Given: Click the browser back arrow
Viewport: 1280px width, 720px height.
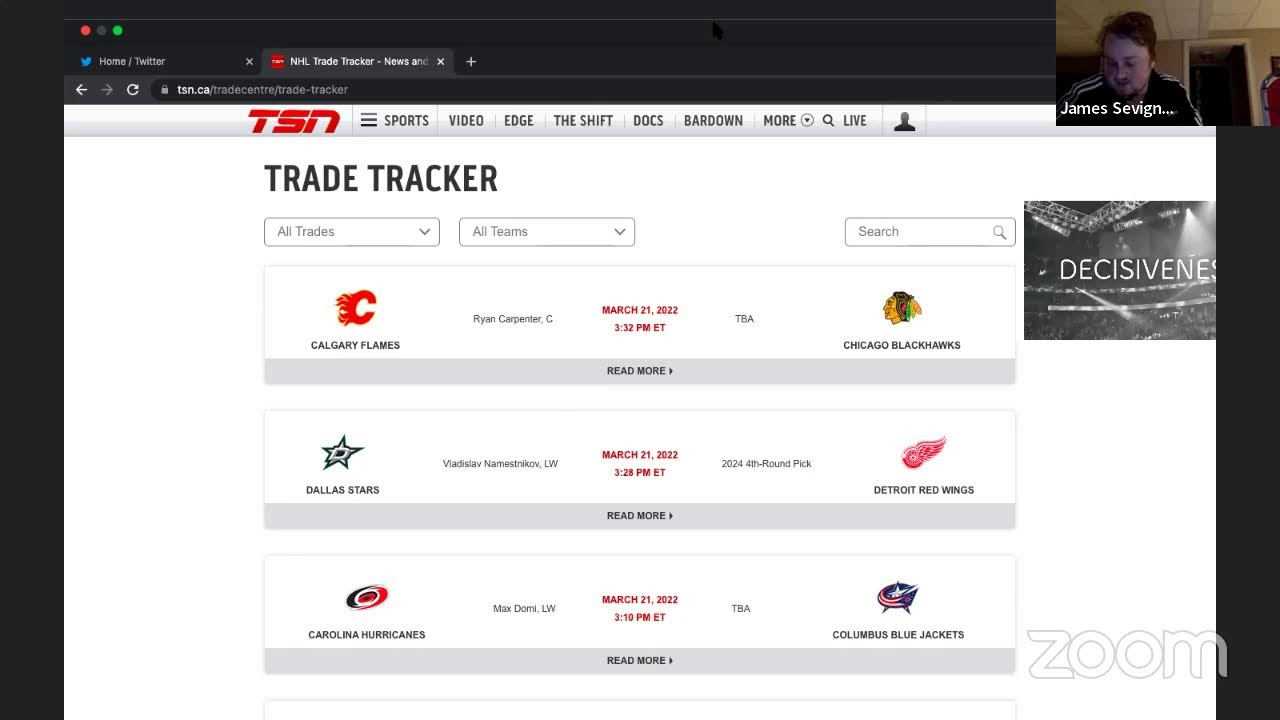Looking at the screenshot, I should (x=82, y=89).
